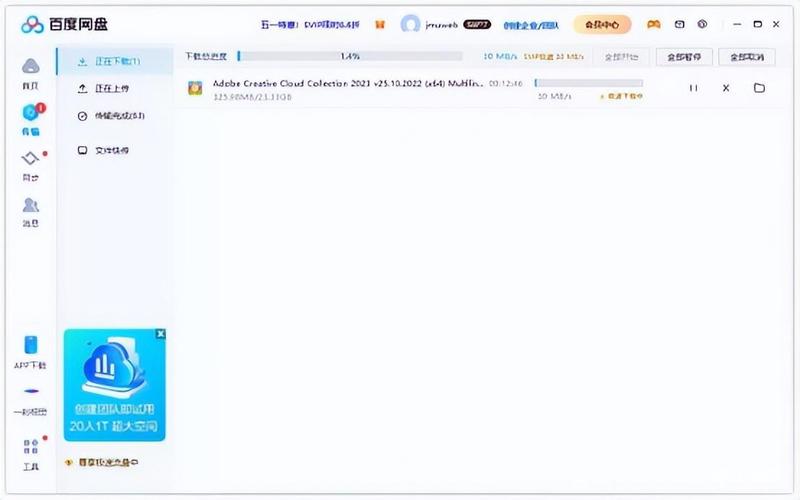Screen dimensions: 800x500
Task: Pause the Adobe Creative Cloud download
Action: pyautogui.click(x=693, y=88)
